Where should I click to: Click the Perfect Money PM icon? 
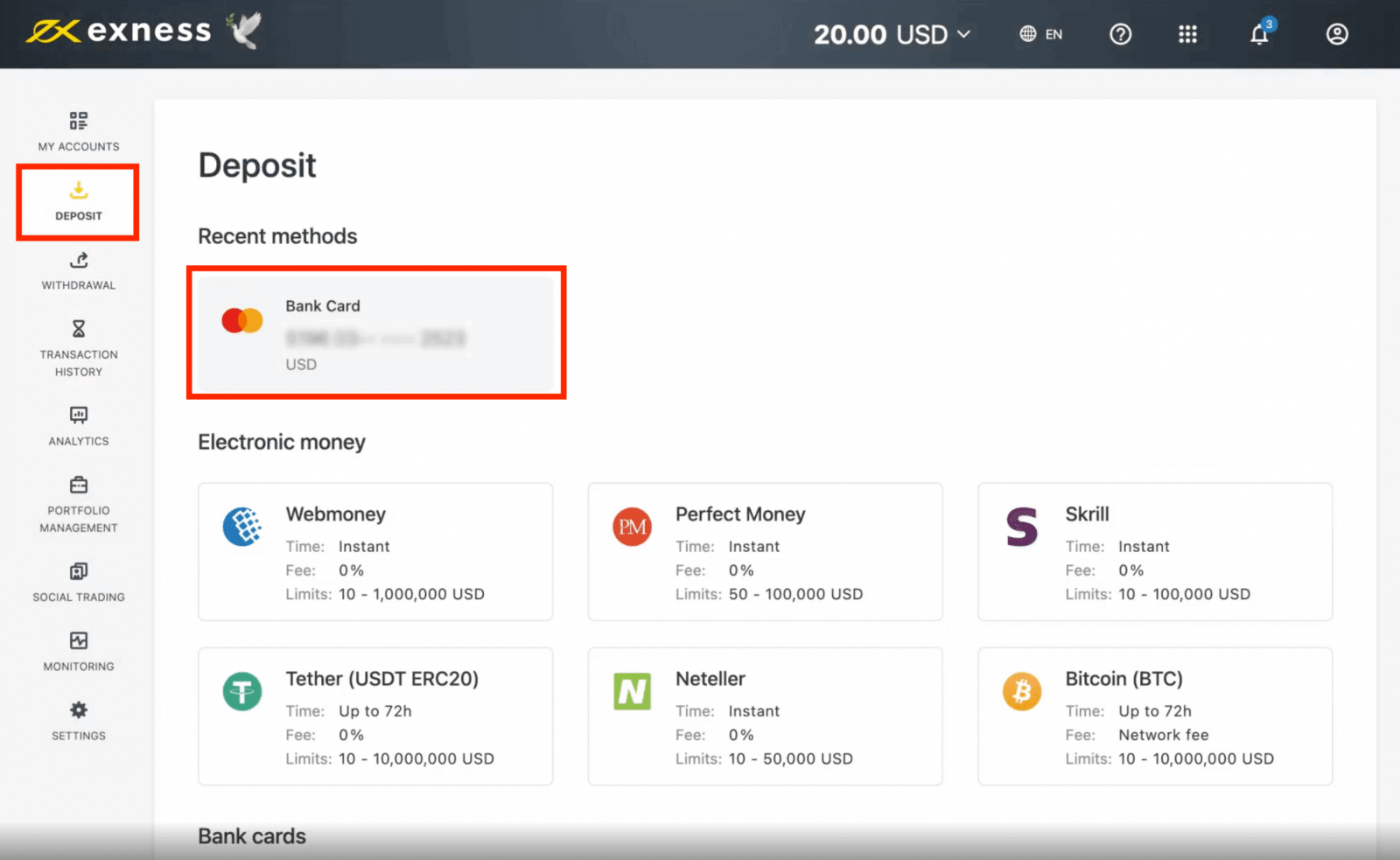point(633,527)
